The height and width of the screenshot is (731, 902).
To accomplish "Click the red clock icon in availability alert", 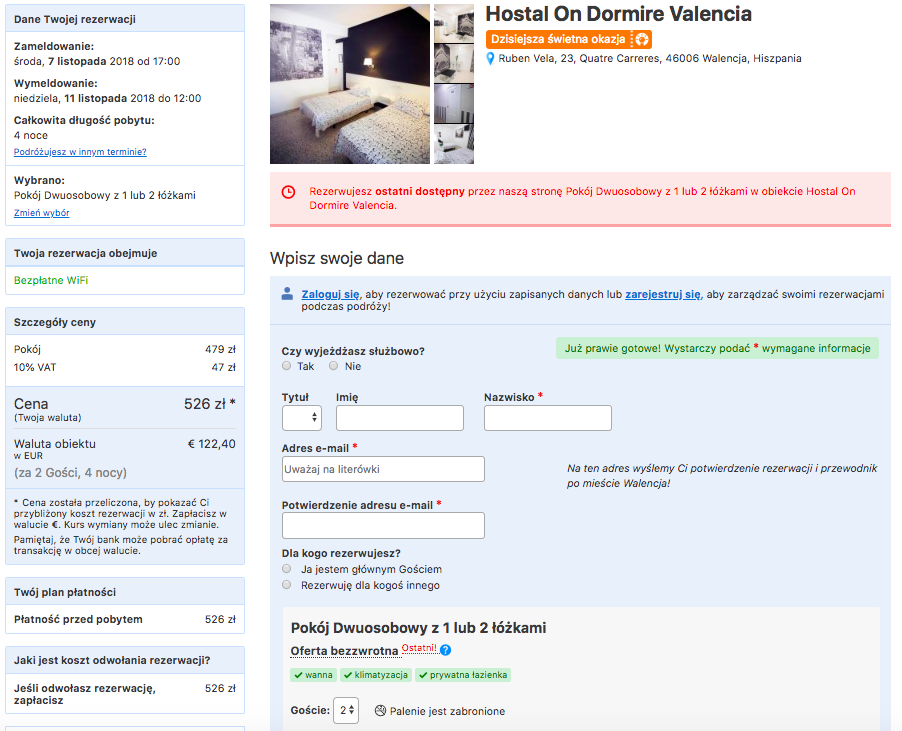I will (288, 192).
